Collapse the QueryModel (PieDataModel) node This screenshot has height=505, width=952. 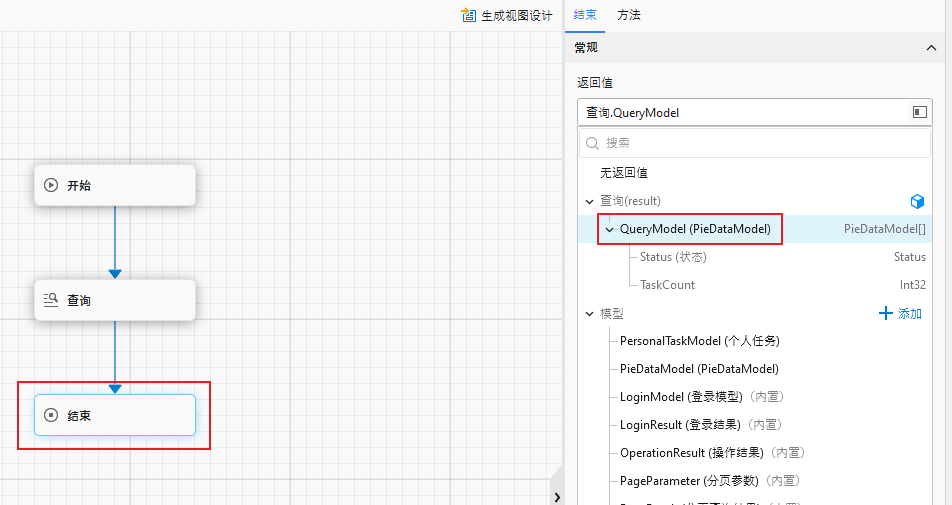point(609,229)
